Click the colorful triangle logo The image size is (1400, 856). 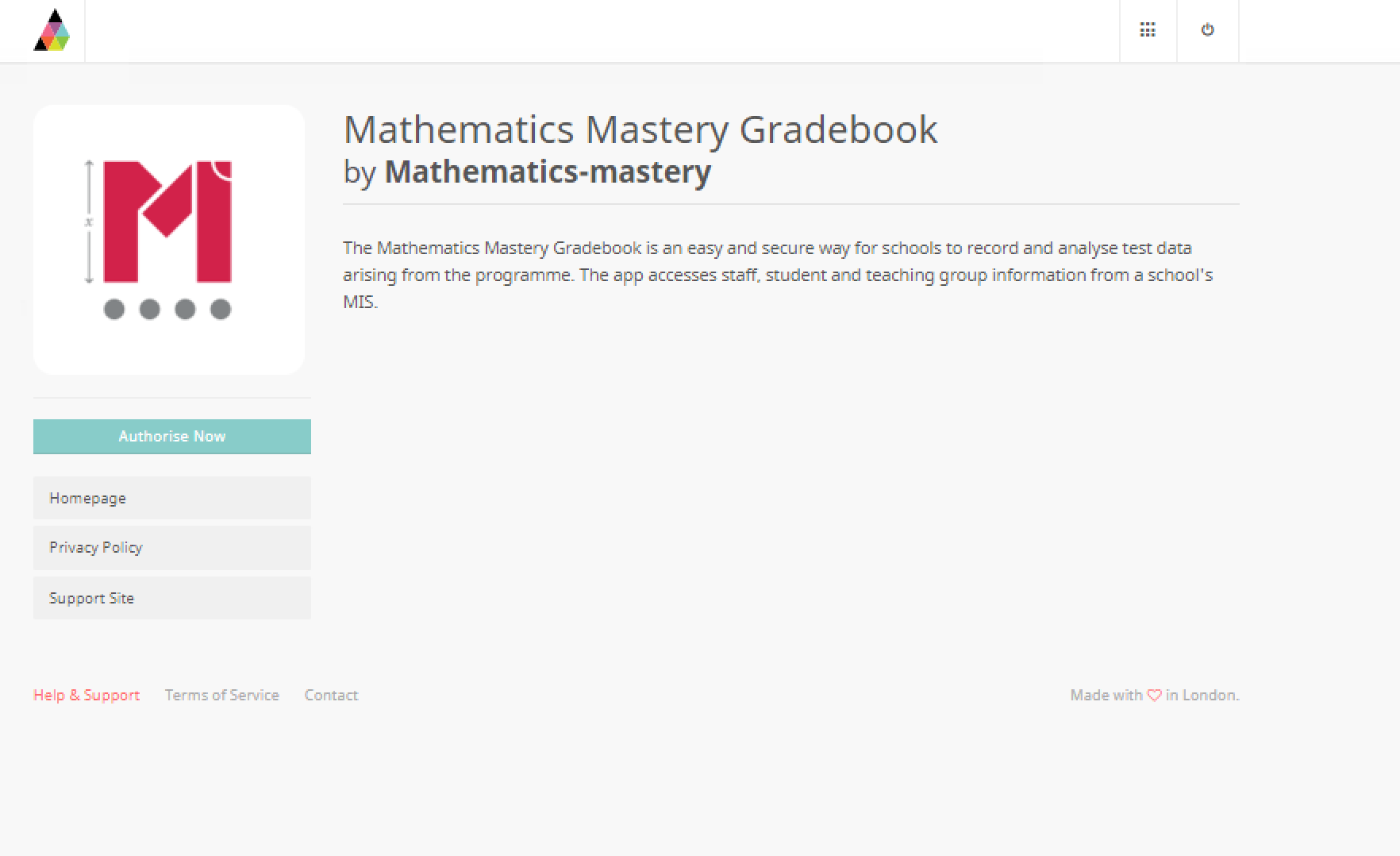52,30
